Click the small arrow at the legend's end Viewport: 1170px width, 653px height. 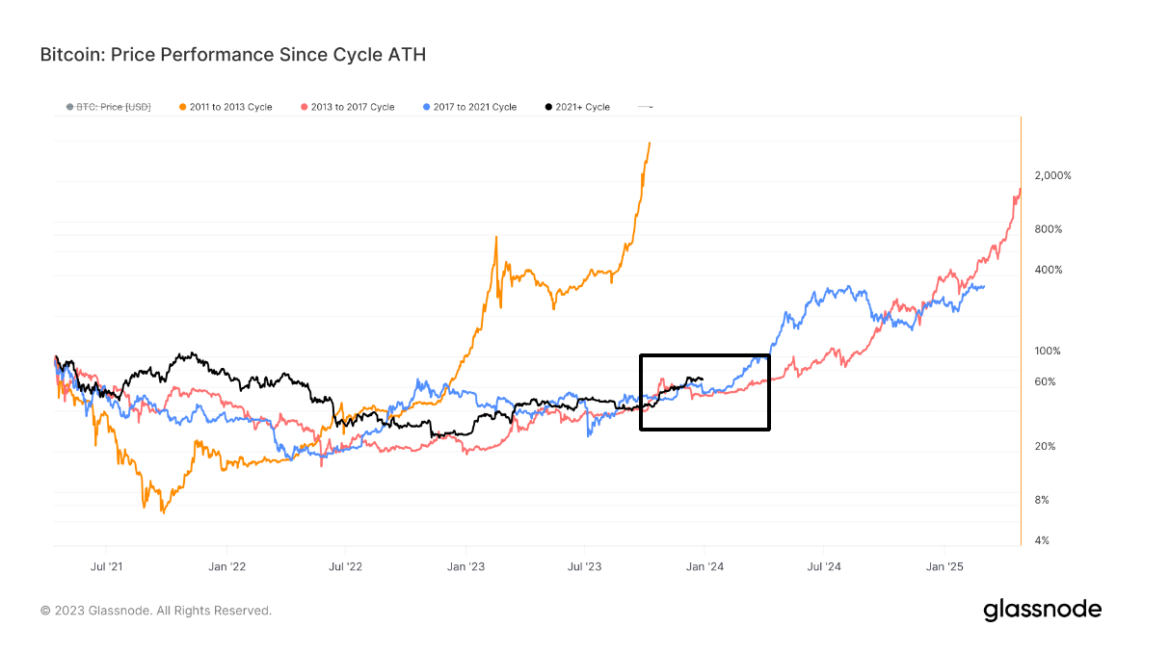pyautogui.click(x=646, y=107)
